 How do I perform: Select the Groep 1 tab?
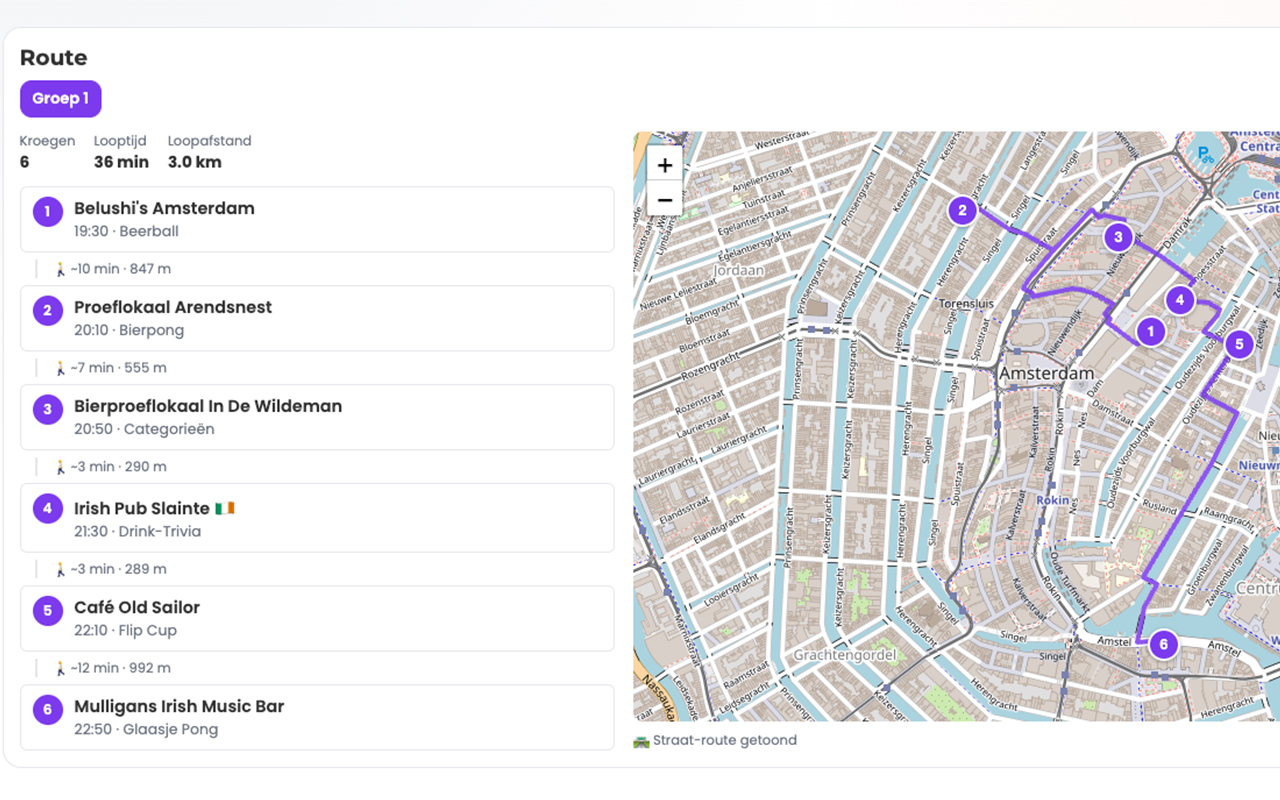tap(61, 99)
